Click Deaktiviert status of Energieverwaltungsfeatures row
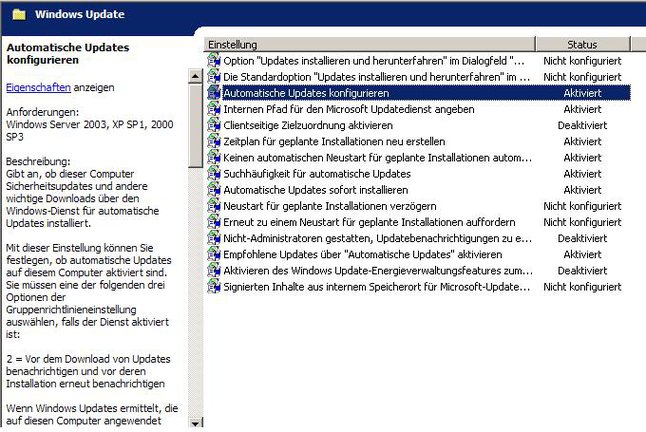646x432 pixels. click(x=582, y=271)
